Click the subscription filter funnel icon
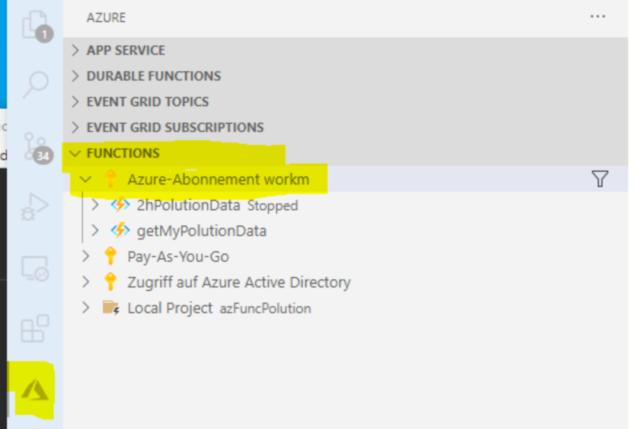Screen dimensions: 640x429 pyautogui.click(x=600, y=179)
